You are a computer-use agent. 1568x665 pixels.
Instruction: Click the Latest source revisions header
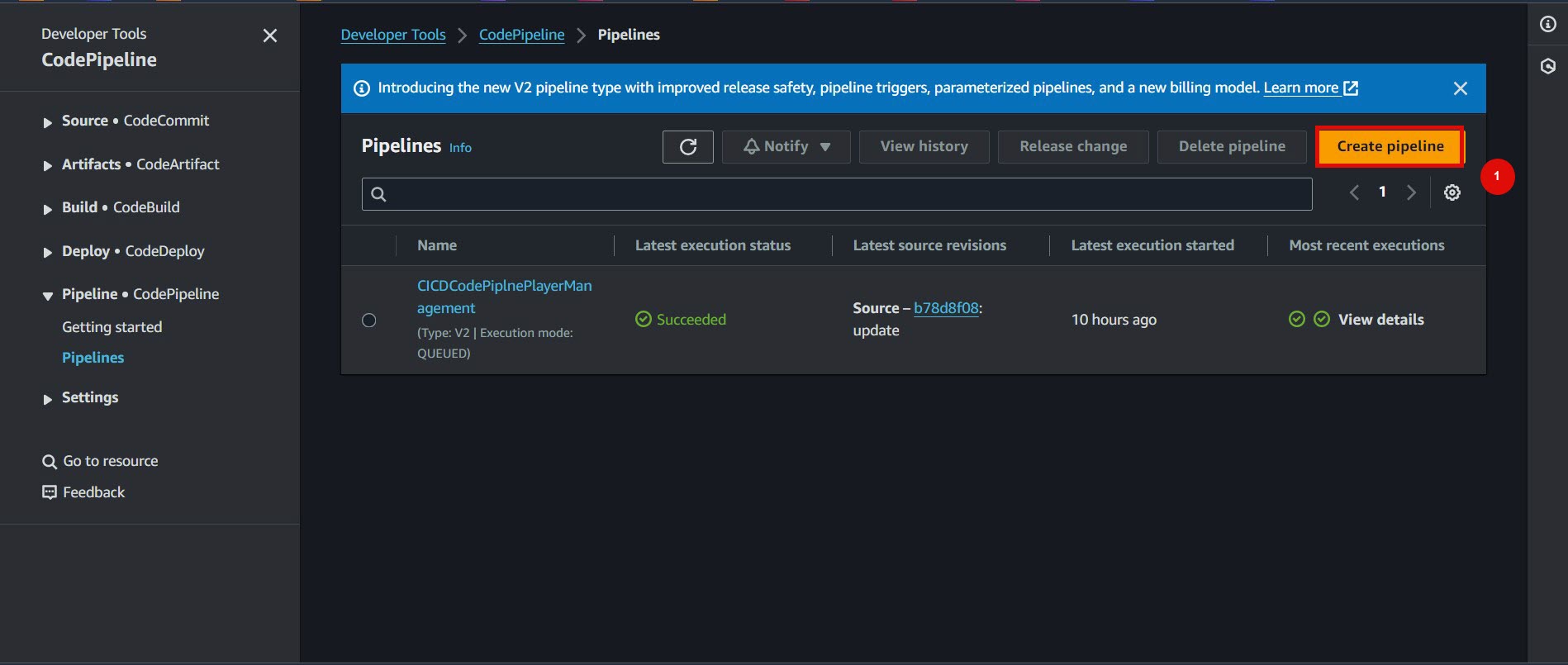(929, 245)
